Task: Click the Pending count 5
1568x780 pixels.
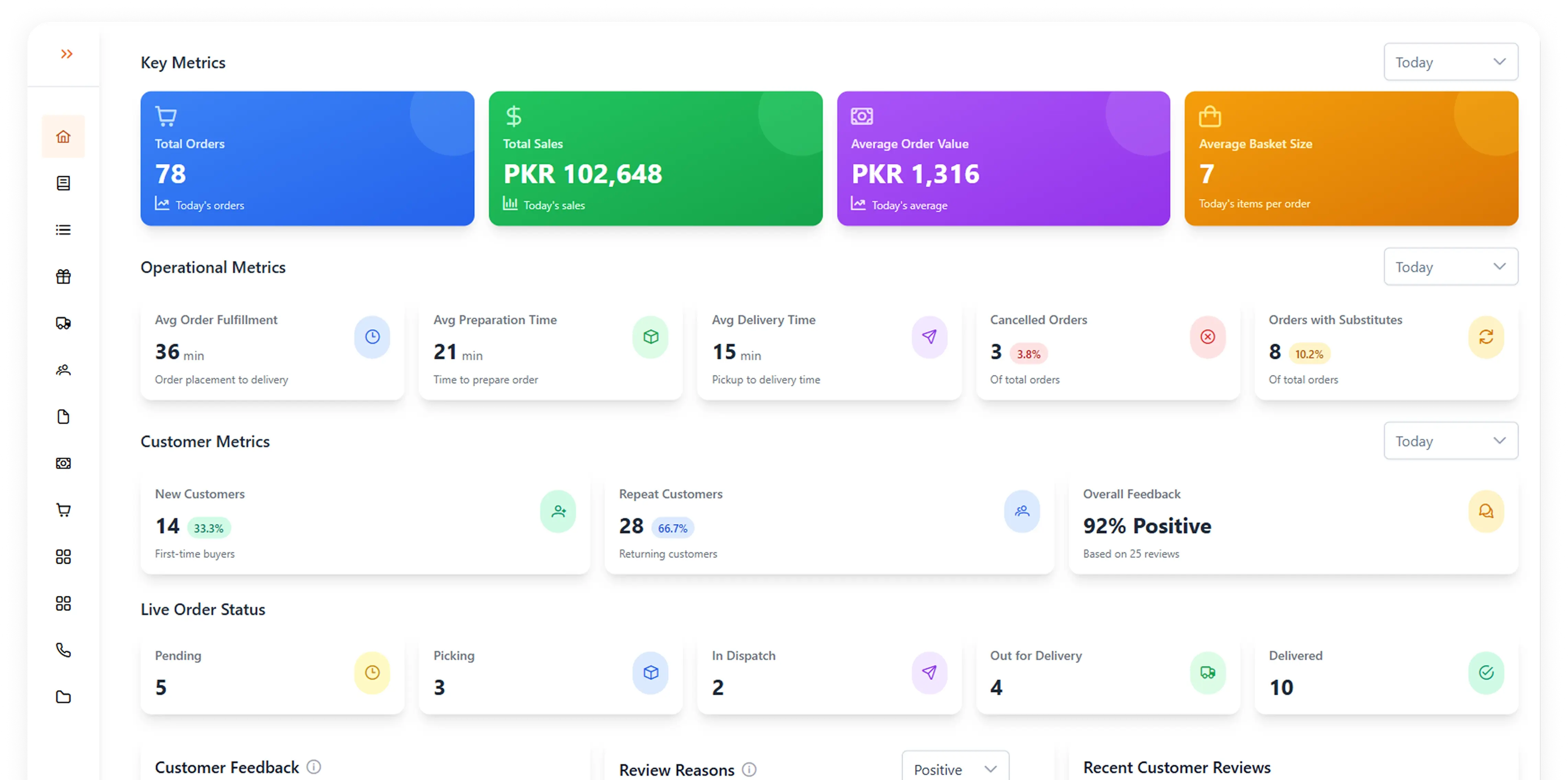Action: point(161,687)
